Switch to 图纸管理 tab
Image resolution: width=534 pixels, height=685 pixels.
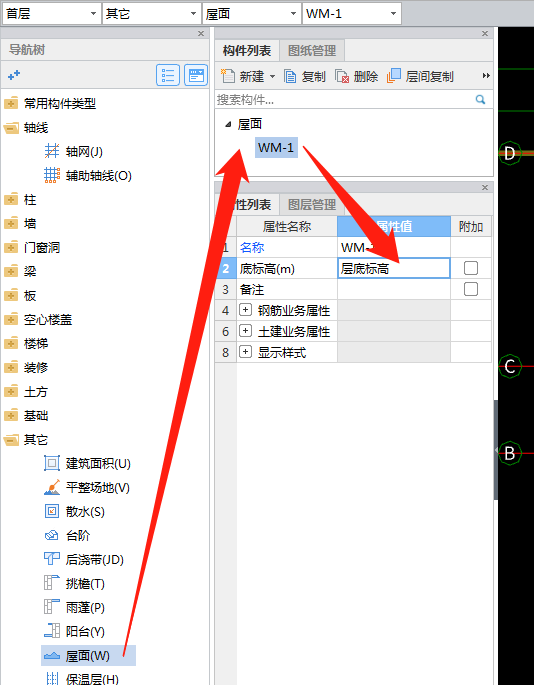click(312, 51)
